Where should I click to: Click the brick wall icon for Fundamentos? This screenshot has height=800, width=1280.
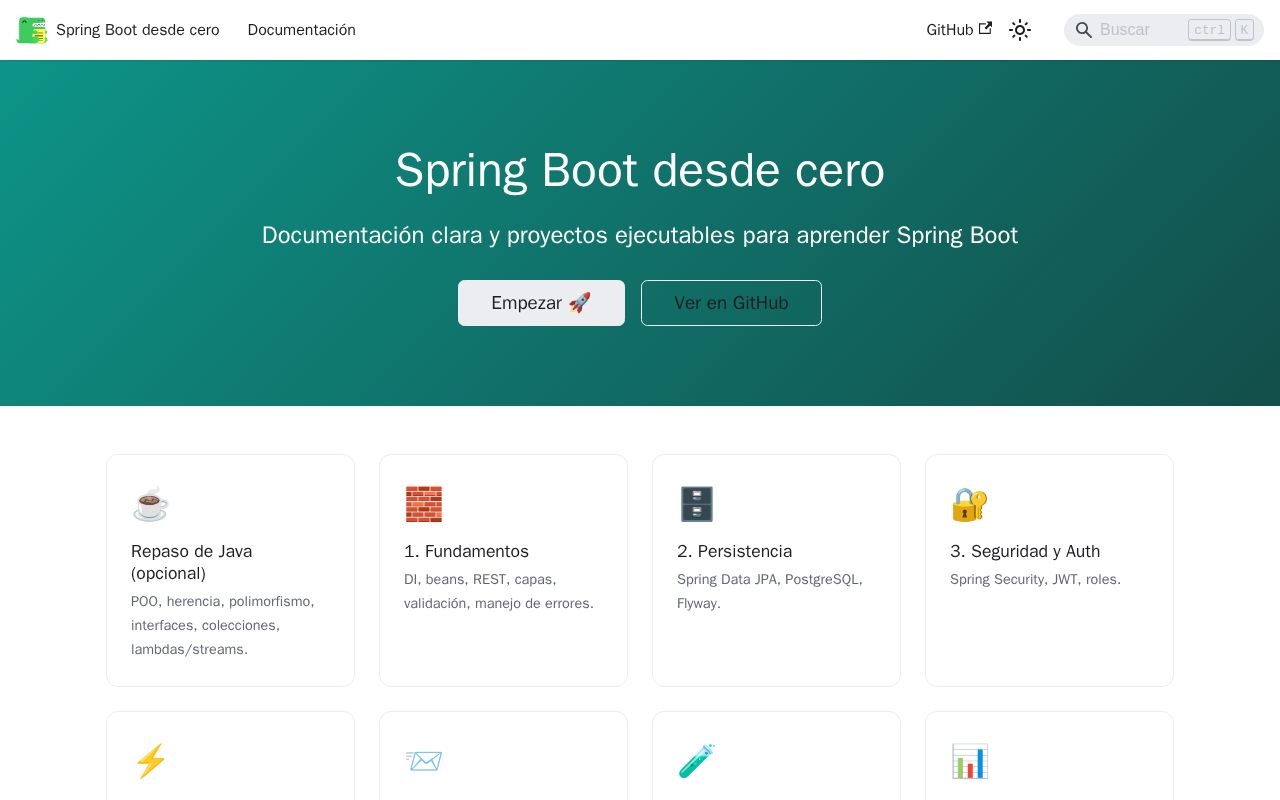pos(423,504)
